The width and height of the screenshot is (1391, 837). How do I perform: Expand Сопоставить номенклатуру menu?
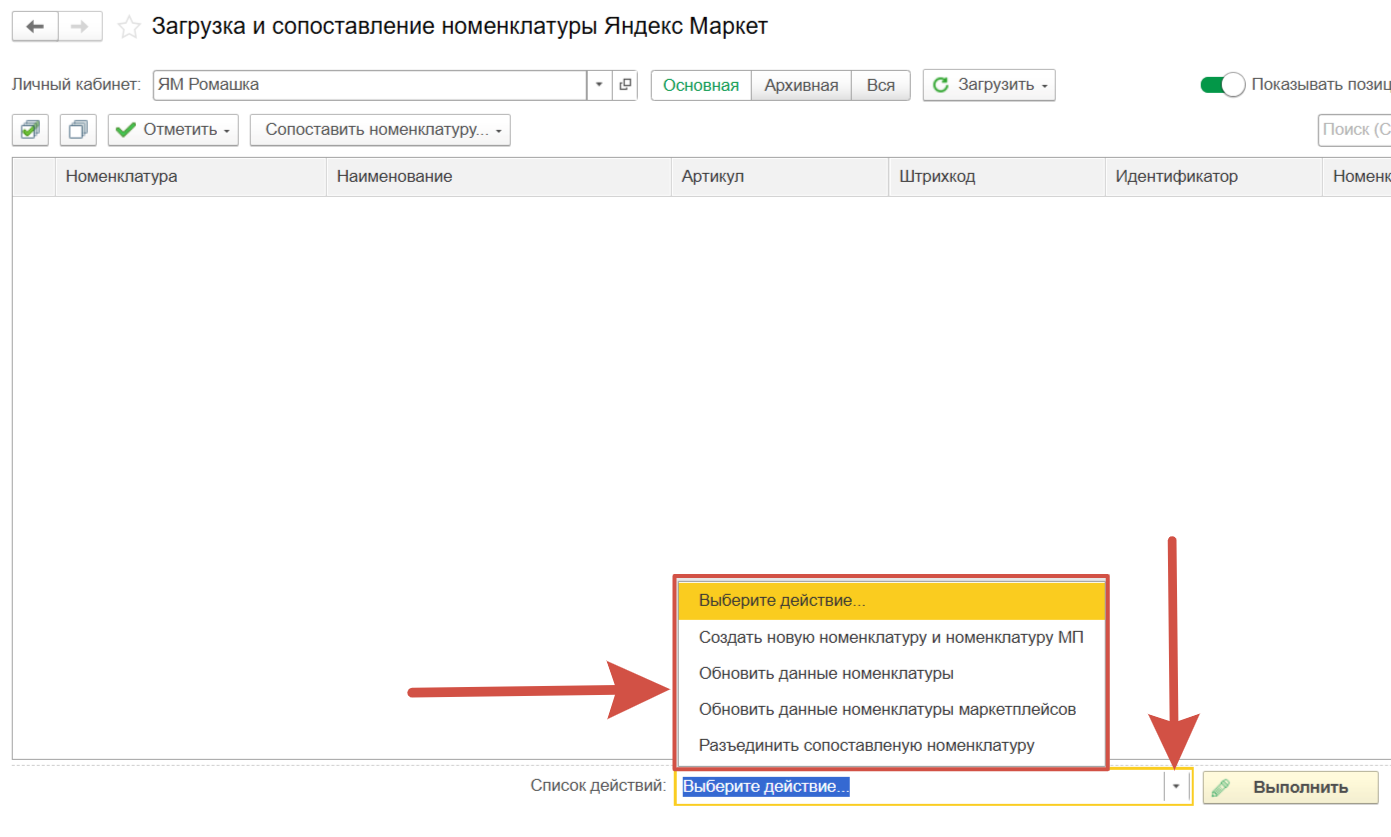[380, 130]
